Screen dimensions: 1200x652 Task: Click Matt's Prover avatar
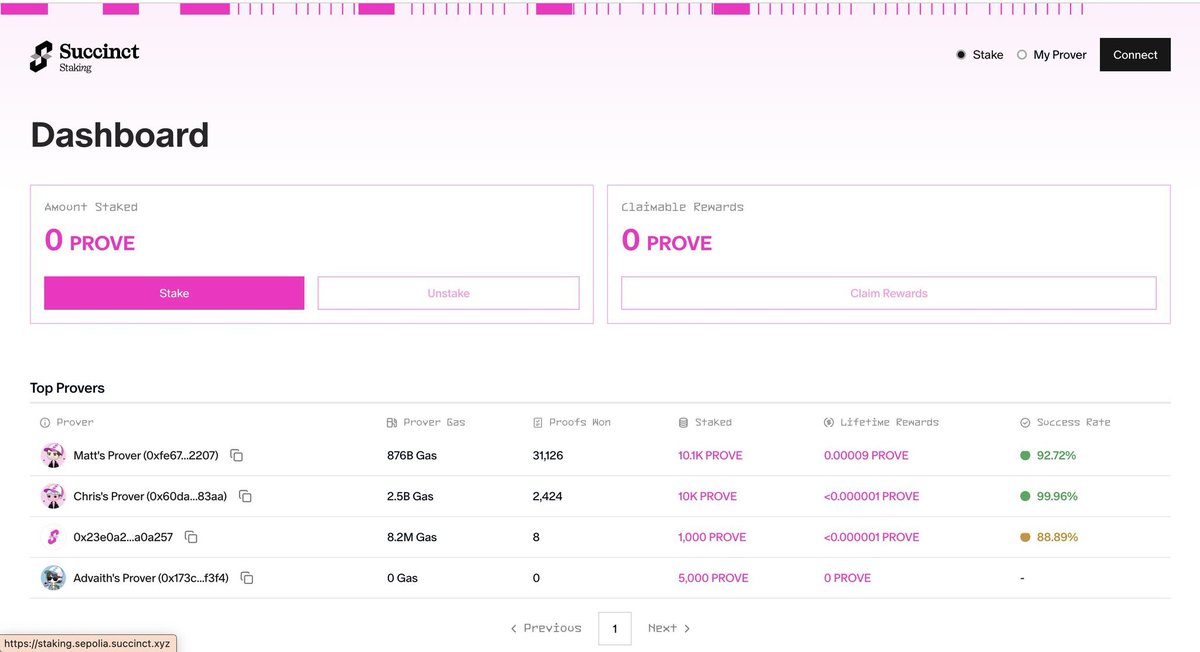point(53,455)
